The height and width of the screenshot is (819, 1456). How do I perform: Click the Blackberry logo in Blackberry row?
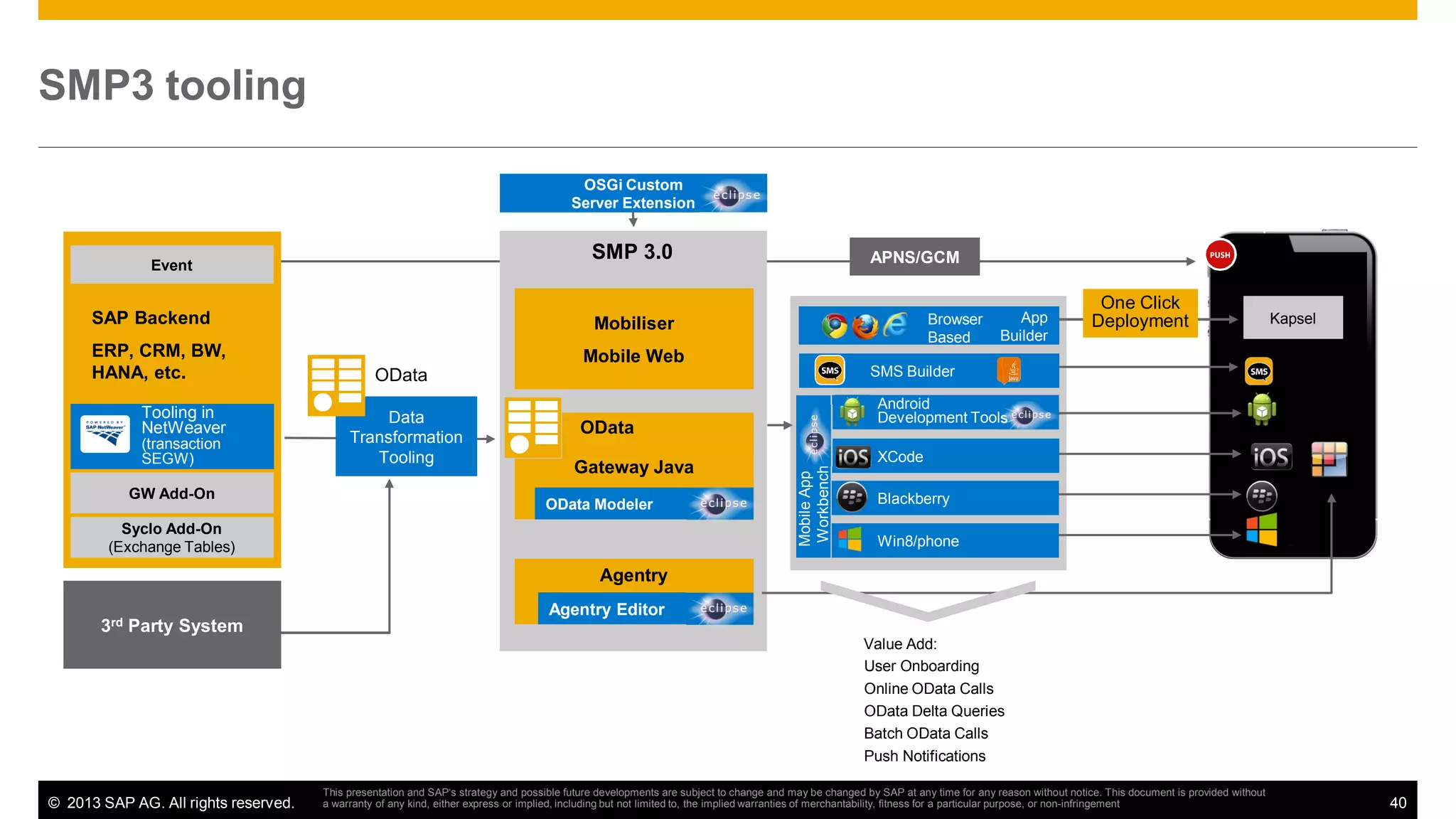pyautogui.click(x=852, y=498)
